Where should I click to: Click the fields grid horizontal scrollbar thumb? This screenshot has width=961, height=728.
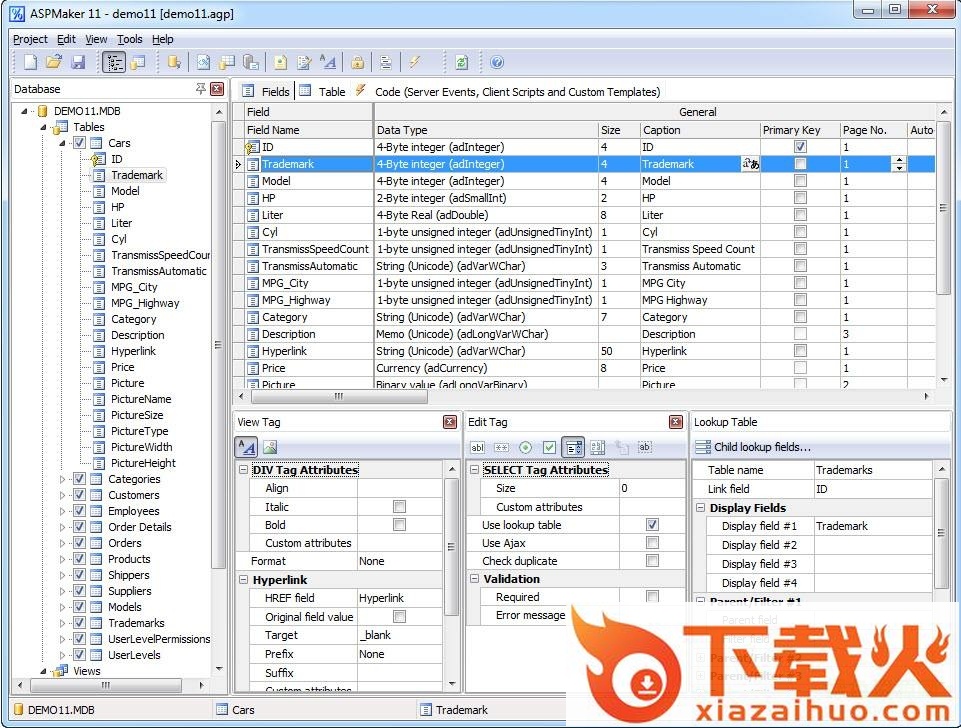coord(338,396)
